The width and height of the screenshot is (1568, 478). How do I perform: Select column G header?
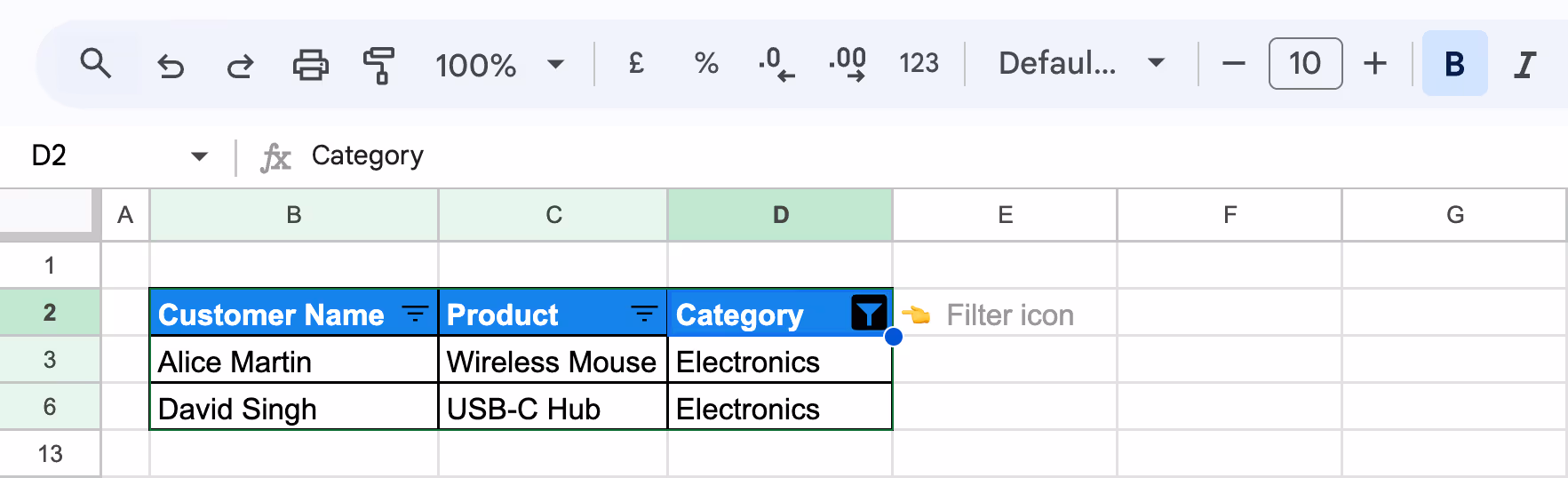coord(1454,215)
